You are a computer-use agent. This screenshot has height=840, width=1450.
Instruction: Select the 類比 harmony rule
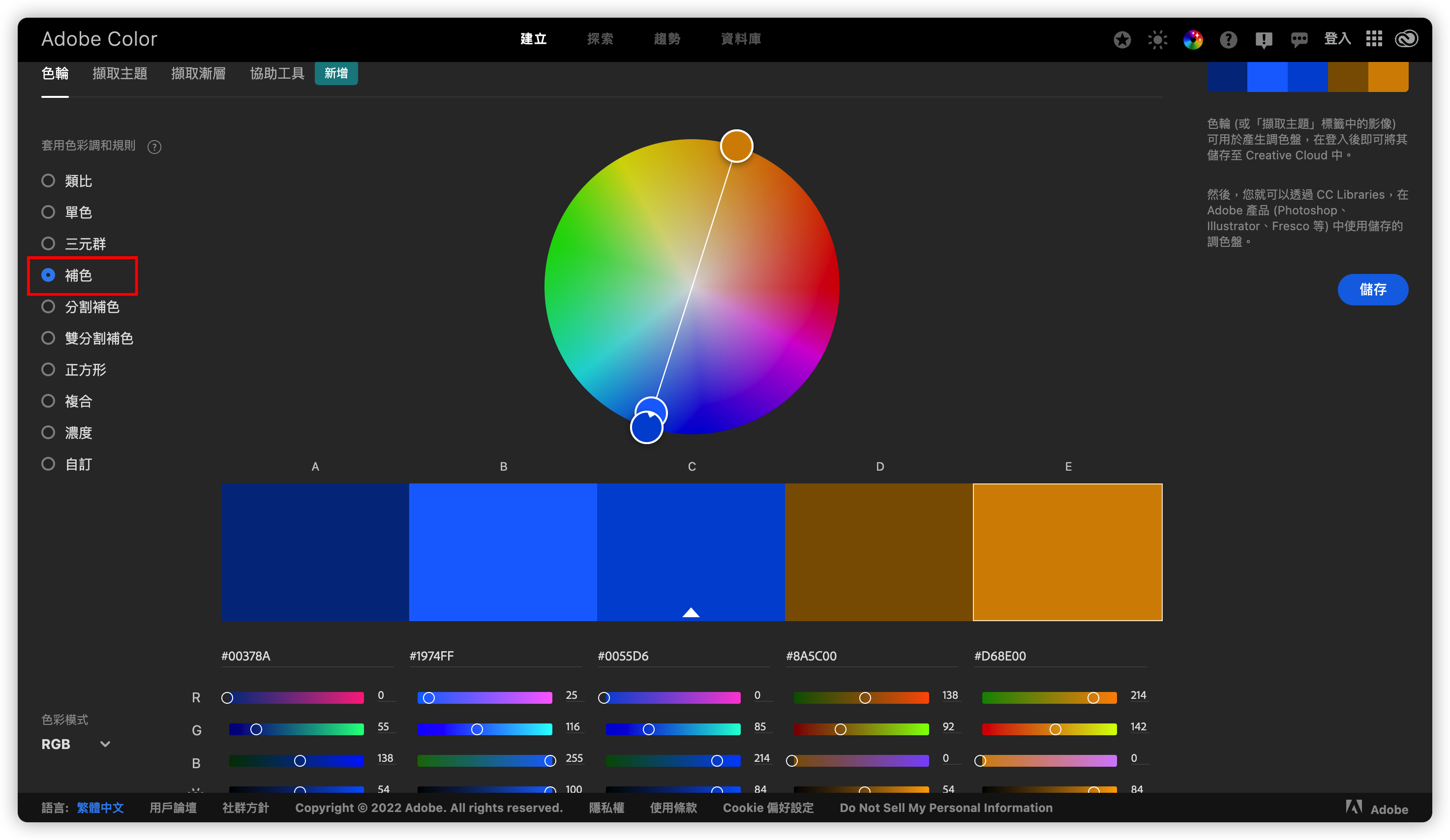click(x=67, y=180)
